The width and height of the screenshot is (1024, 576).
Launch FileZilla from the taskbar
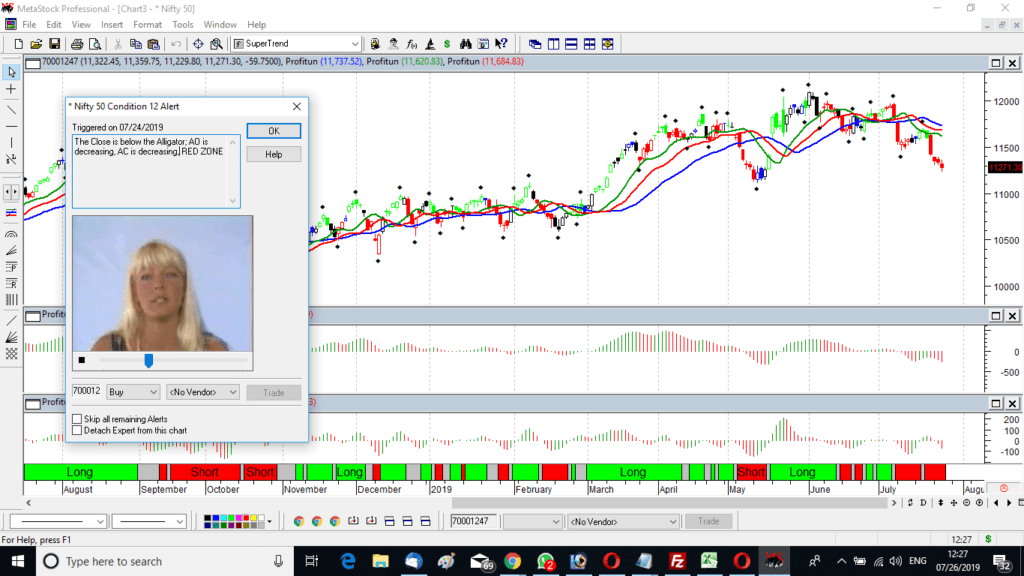point(677,561)
